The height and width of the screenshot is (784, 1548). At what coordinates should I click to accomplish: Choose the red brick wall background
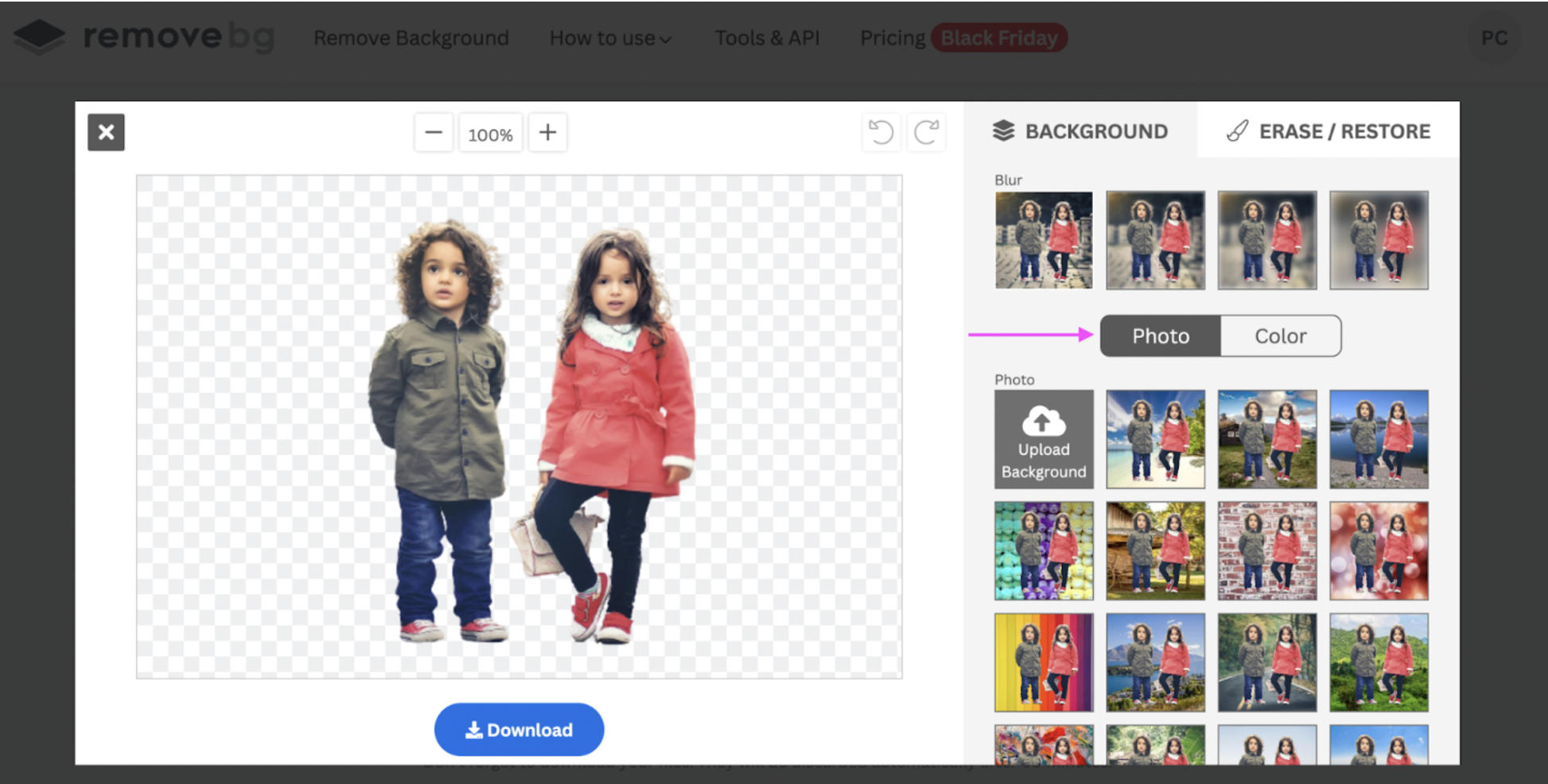point(1267,550)
